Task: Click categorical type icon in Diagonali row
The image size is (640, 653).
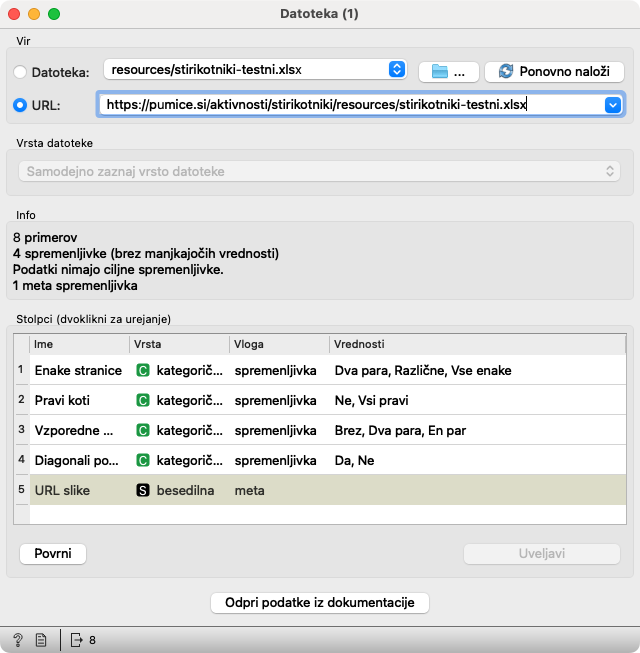Action: click(143, 461)
